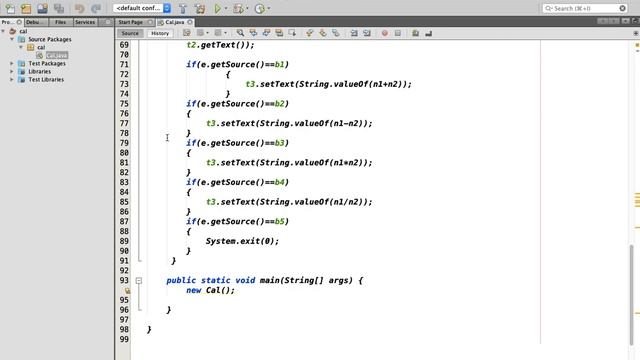Select the Cal.java editor tab
Screen dimensions: 640x360
click(175, 22)
